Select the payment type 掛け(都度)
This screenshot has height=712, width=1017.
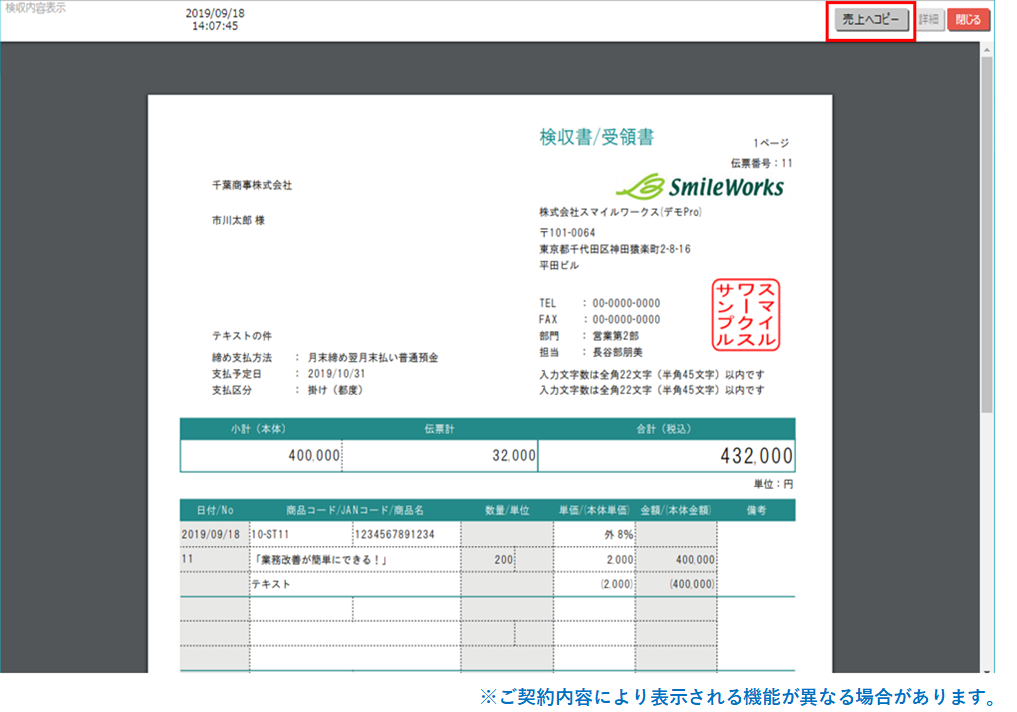click(x=335, y=390)
